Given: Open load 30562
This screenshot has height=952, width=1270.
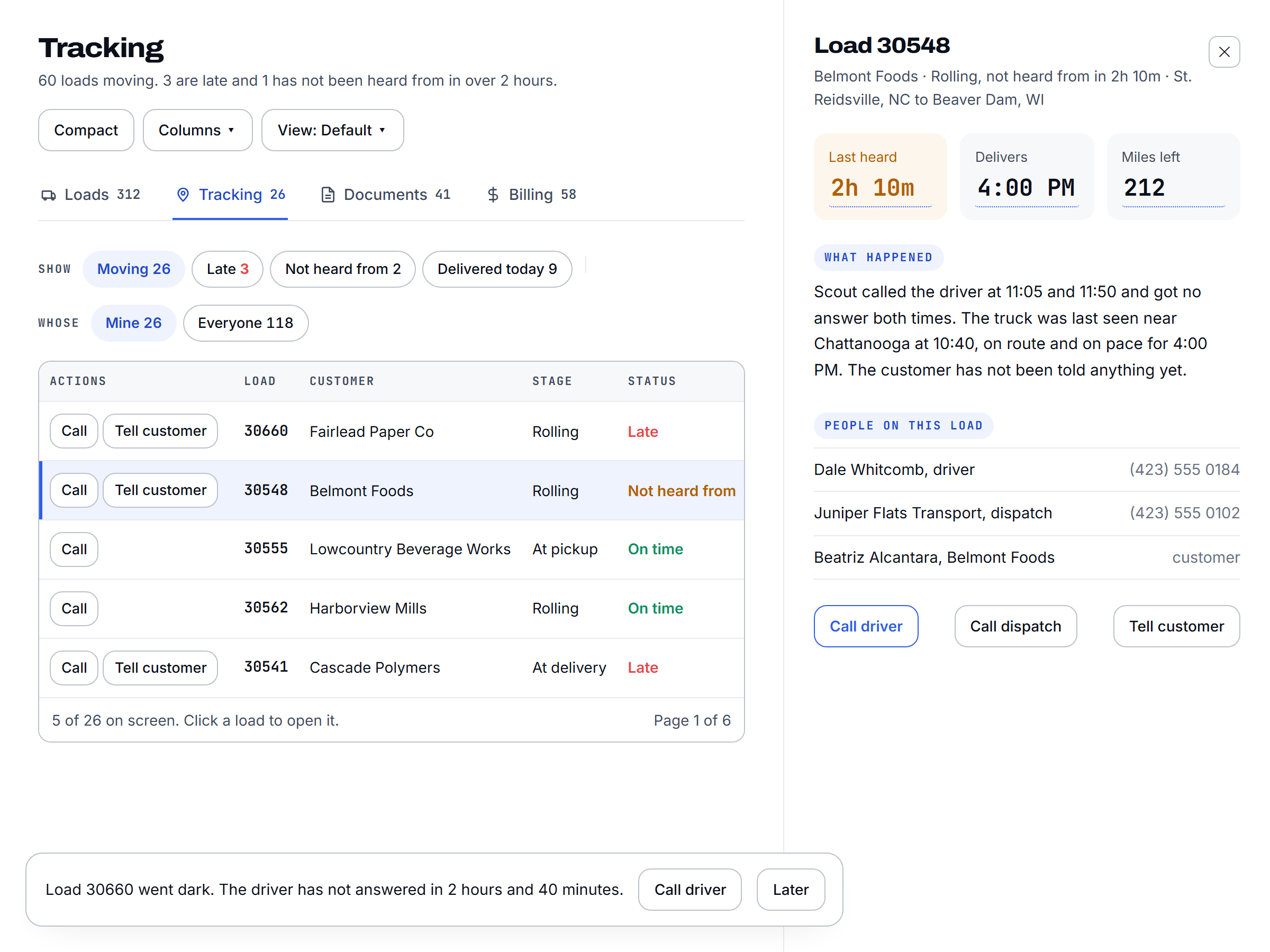Looking at the screenshot, I should (x=266, y=608).
